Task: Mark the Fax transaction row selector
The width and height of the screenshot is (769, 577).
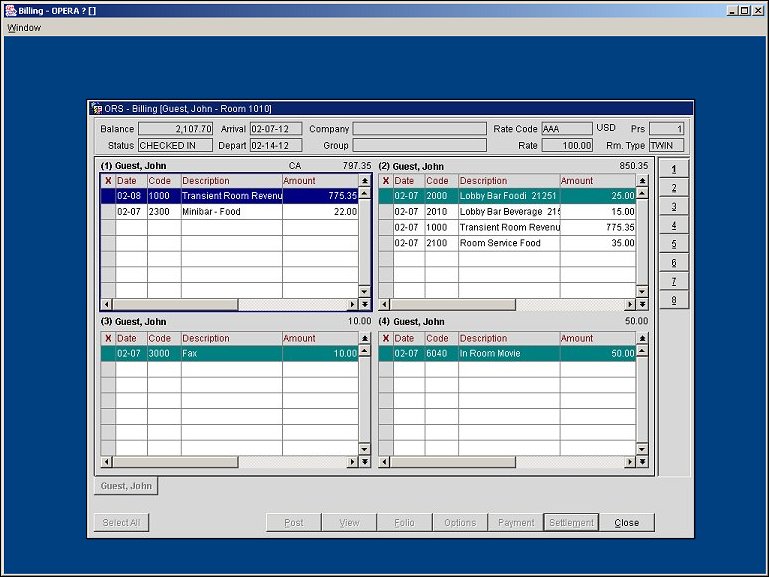Action: tap(108, 354)
